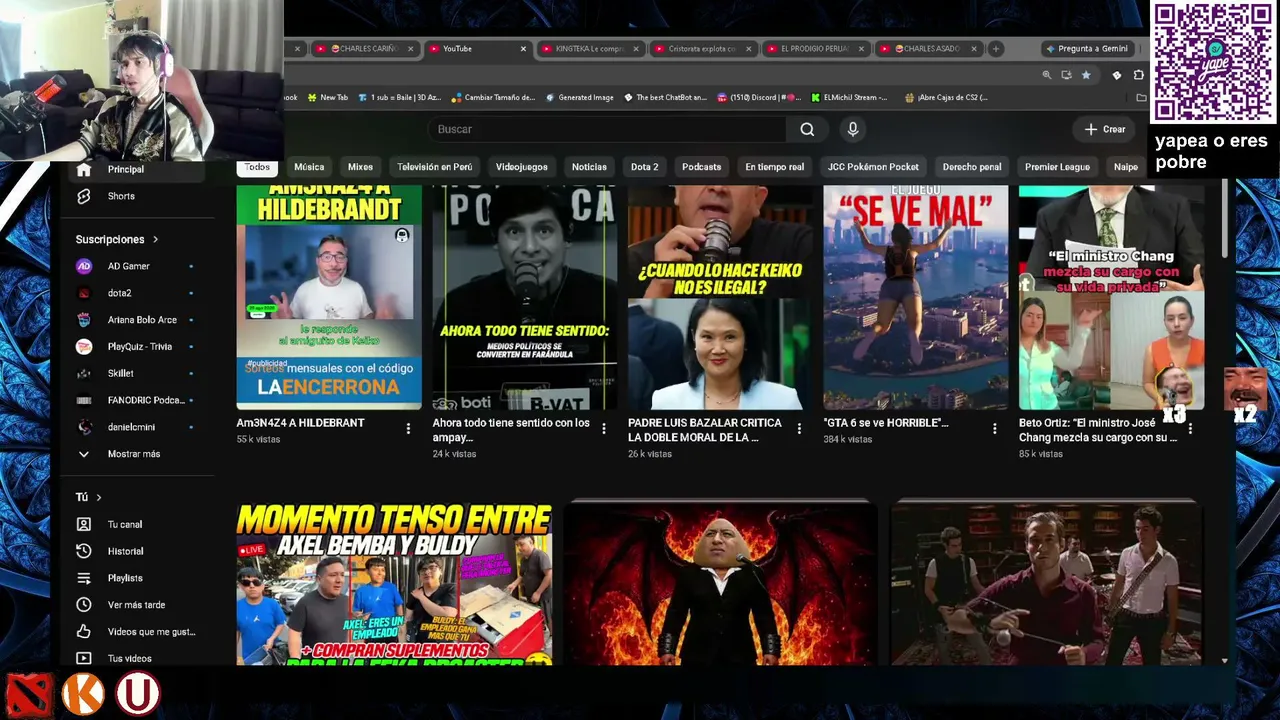
Task: Open the GTA 6 'SE VE MAL' Short thumbnail
Action: [916, 298]
